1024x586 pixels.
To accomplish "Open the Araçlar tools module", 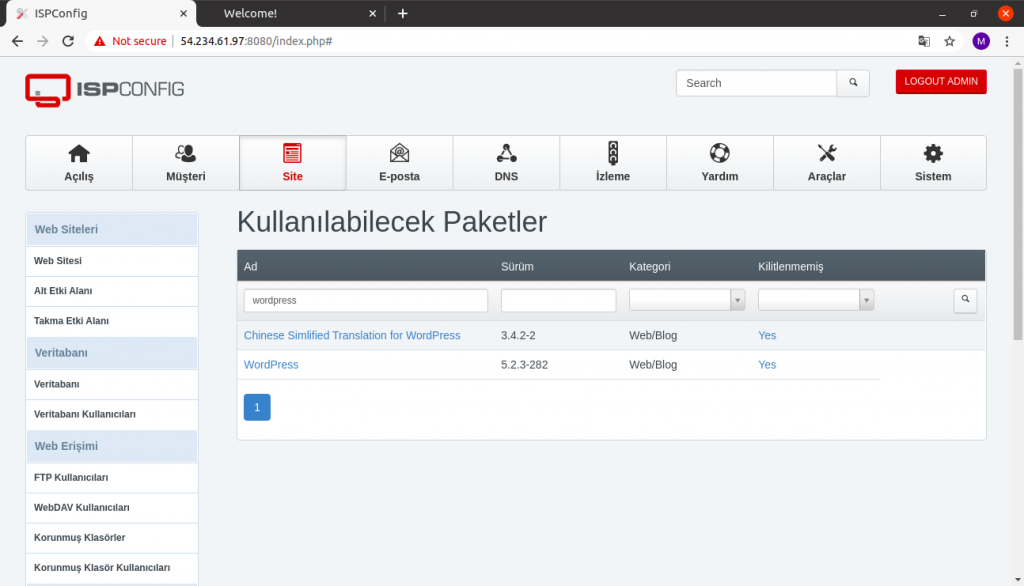I will (827, 163).
